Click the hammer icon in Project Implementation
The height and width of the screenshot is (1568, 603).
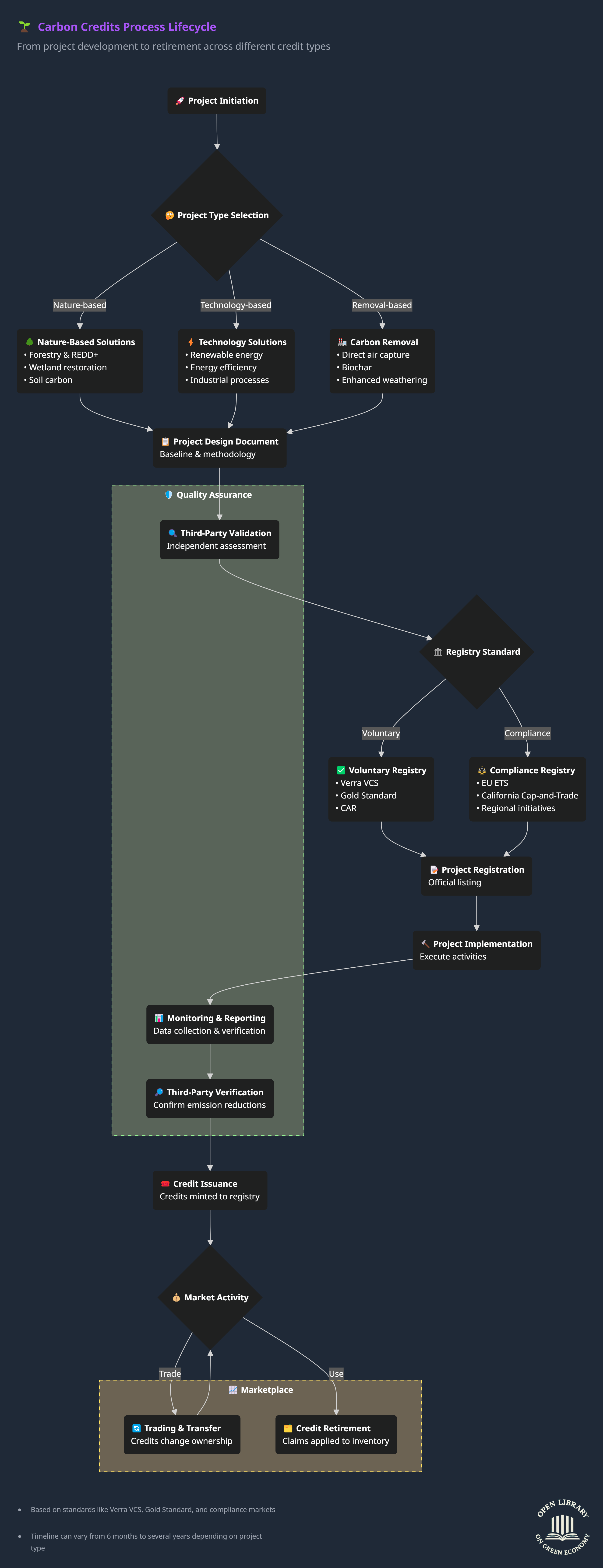click(425, 944)
